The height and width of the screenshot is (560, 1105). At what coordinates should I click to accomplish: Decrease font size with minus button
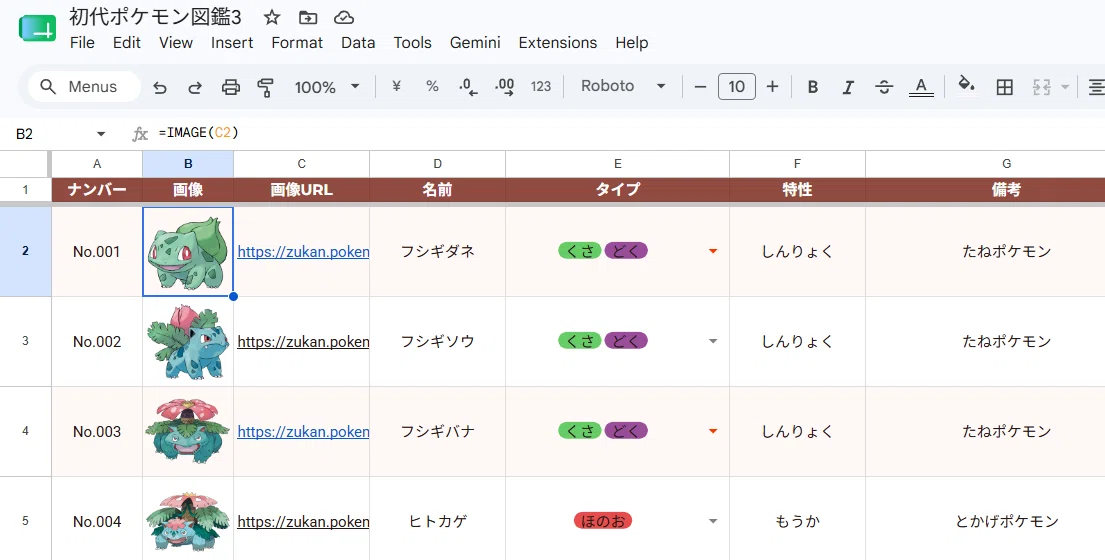[x=700, y=86]
